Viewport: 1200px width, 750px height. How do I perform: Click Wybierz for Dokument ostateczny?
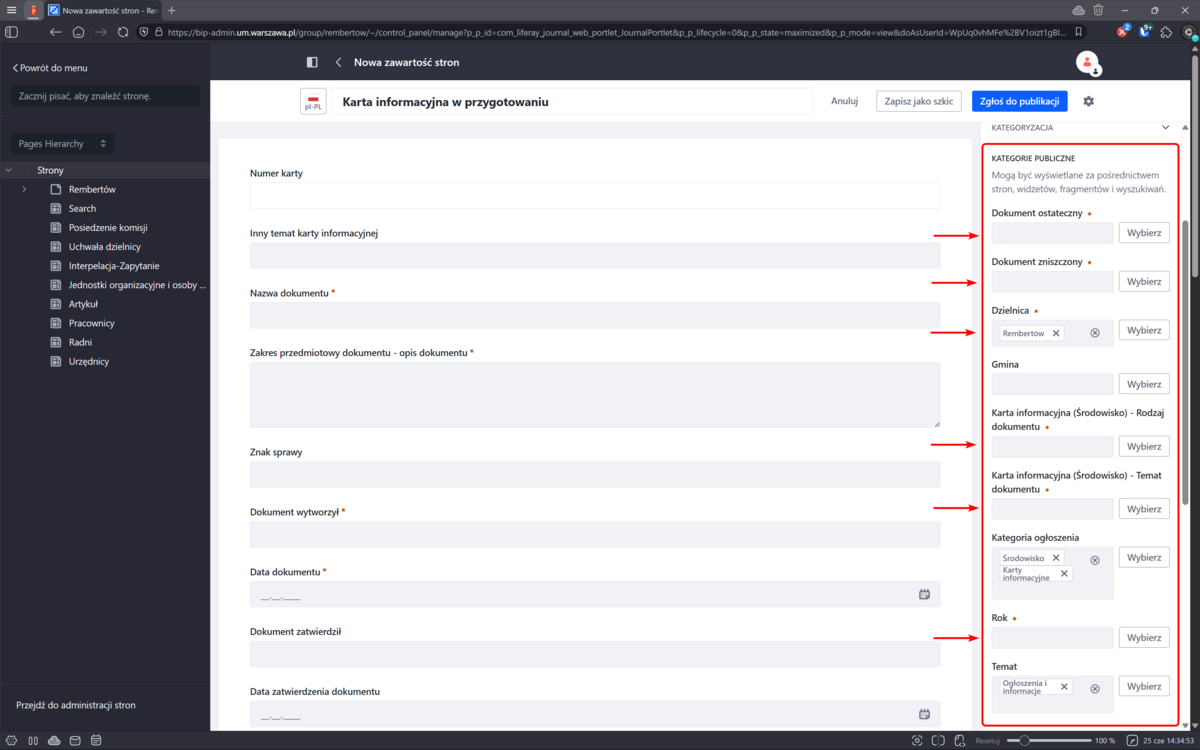click(1143, 233)
